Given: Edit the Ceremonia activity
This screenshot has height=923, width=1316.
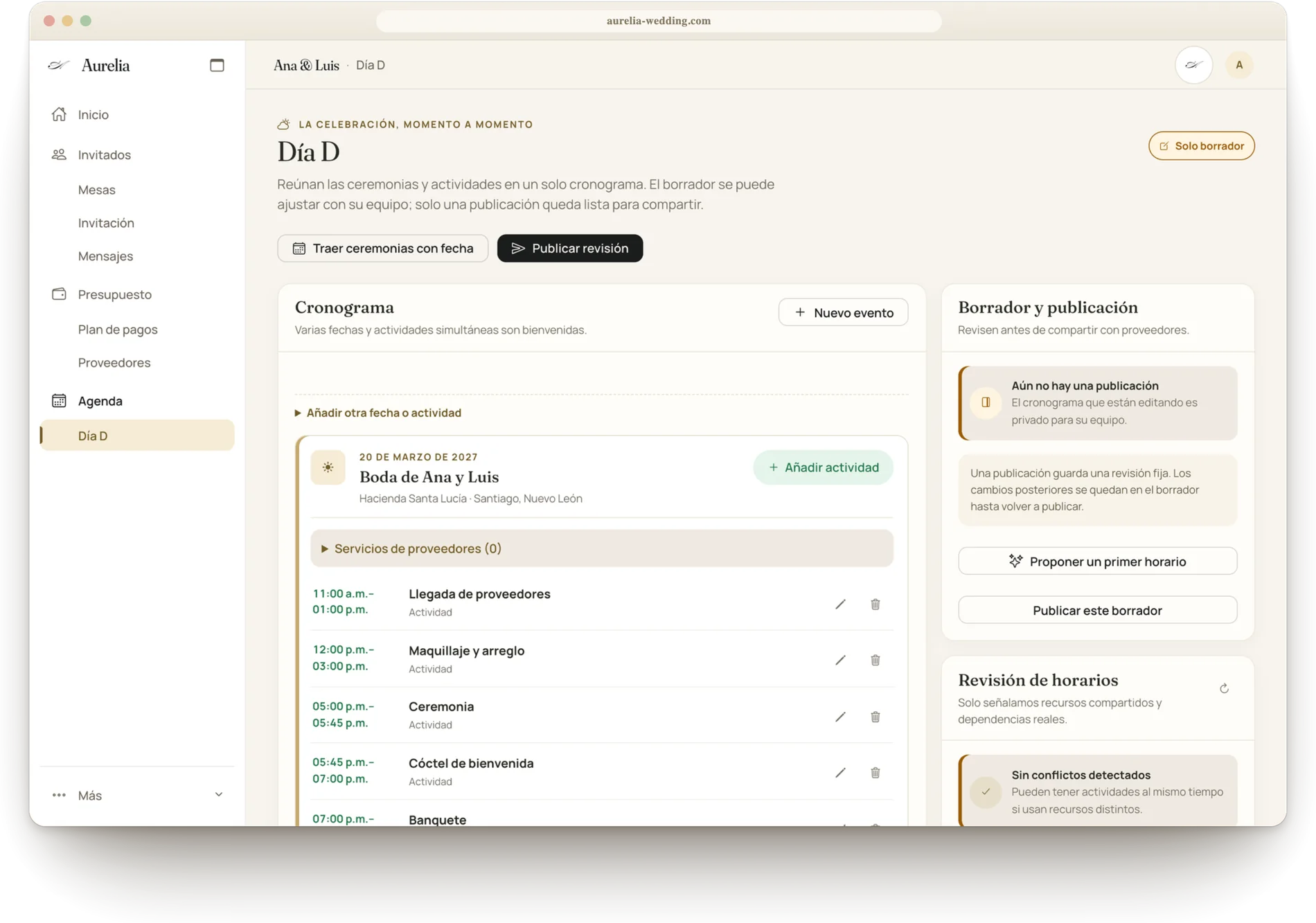Looking at the screenshot, I should pyautogui.click(x=840, y=717).
